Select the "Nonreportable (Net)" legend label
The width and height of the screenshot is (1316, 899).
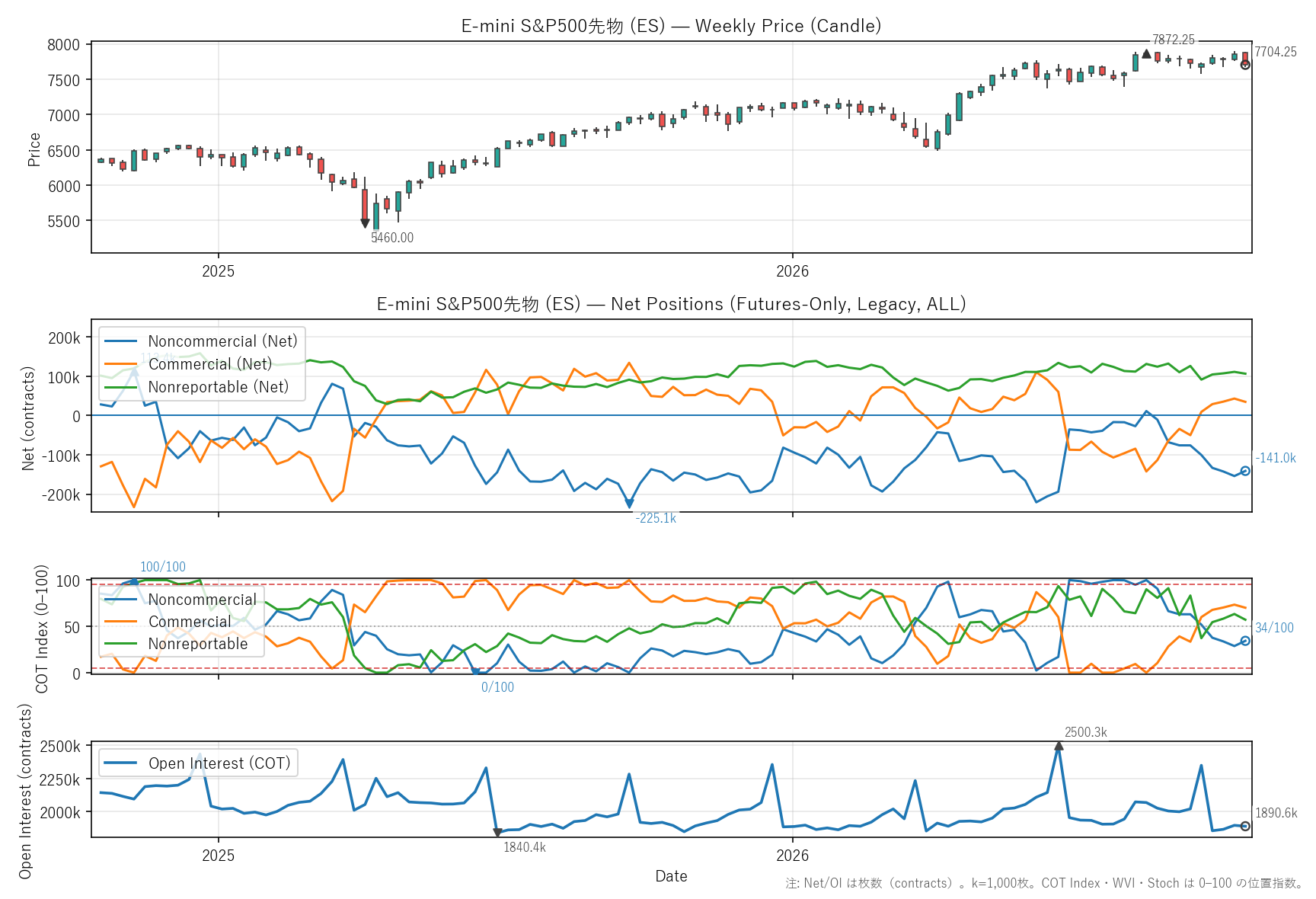pyautogui.click(x=219, y=387)
